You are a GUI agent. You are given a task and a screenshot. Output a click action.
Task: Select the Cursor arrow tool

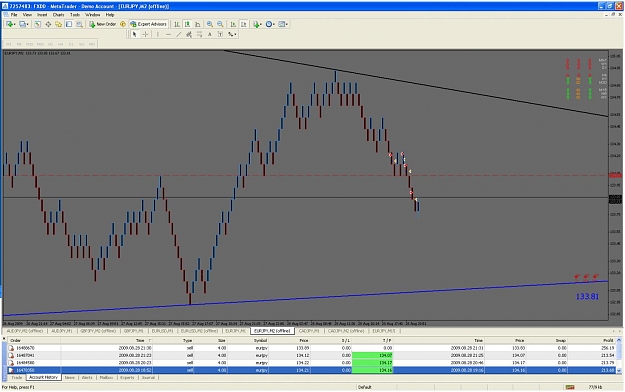134,35
